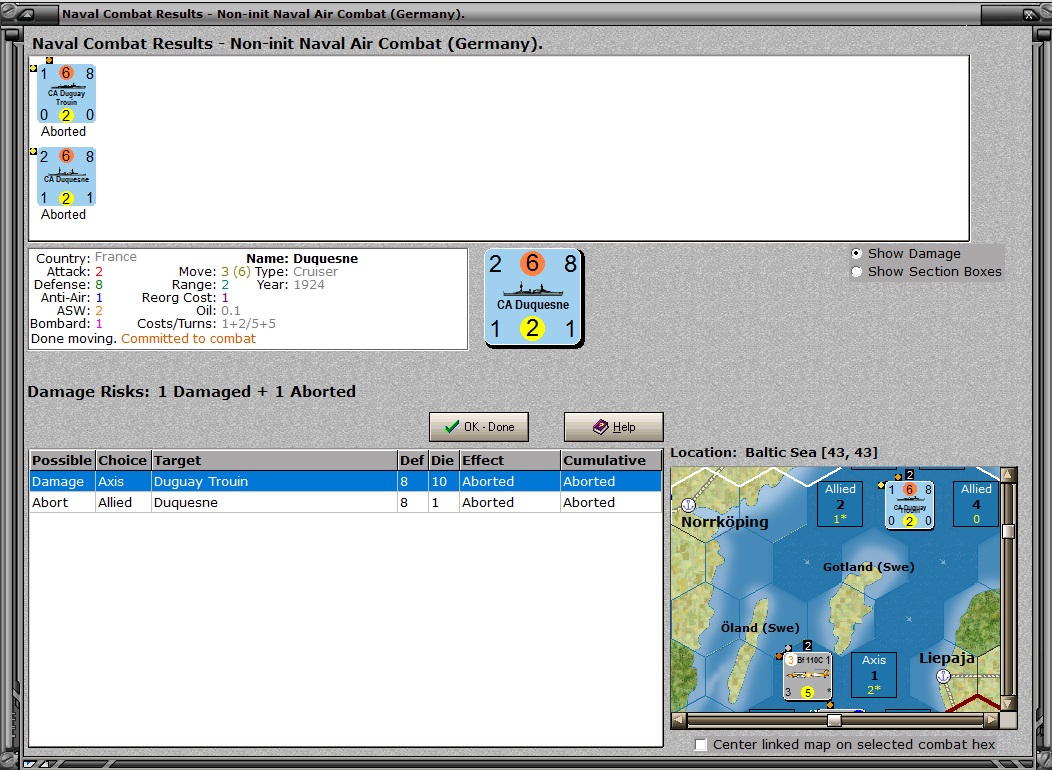
Task: Click the Aborted label under Duguay Trouin counter
Action: pyautogui.click(x=64, y=131)
